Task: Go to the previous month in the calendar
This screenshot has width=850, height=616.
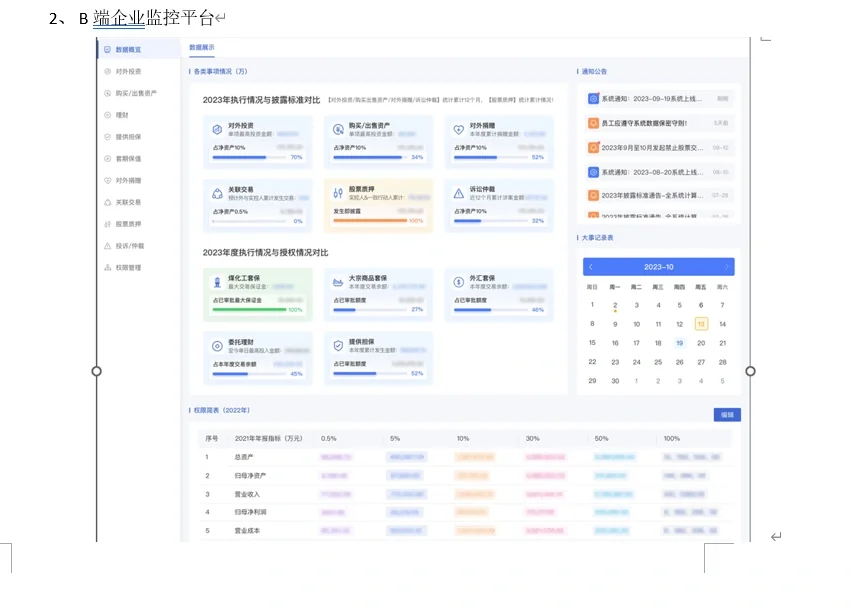Action: 590,266
